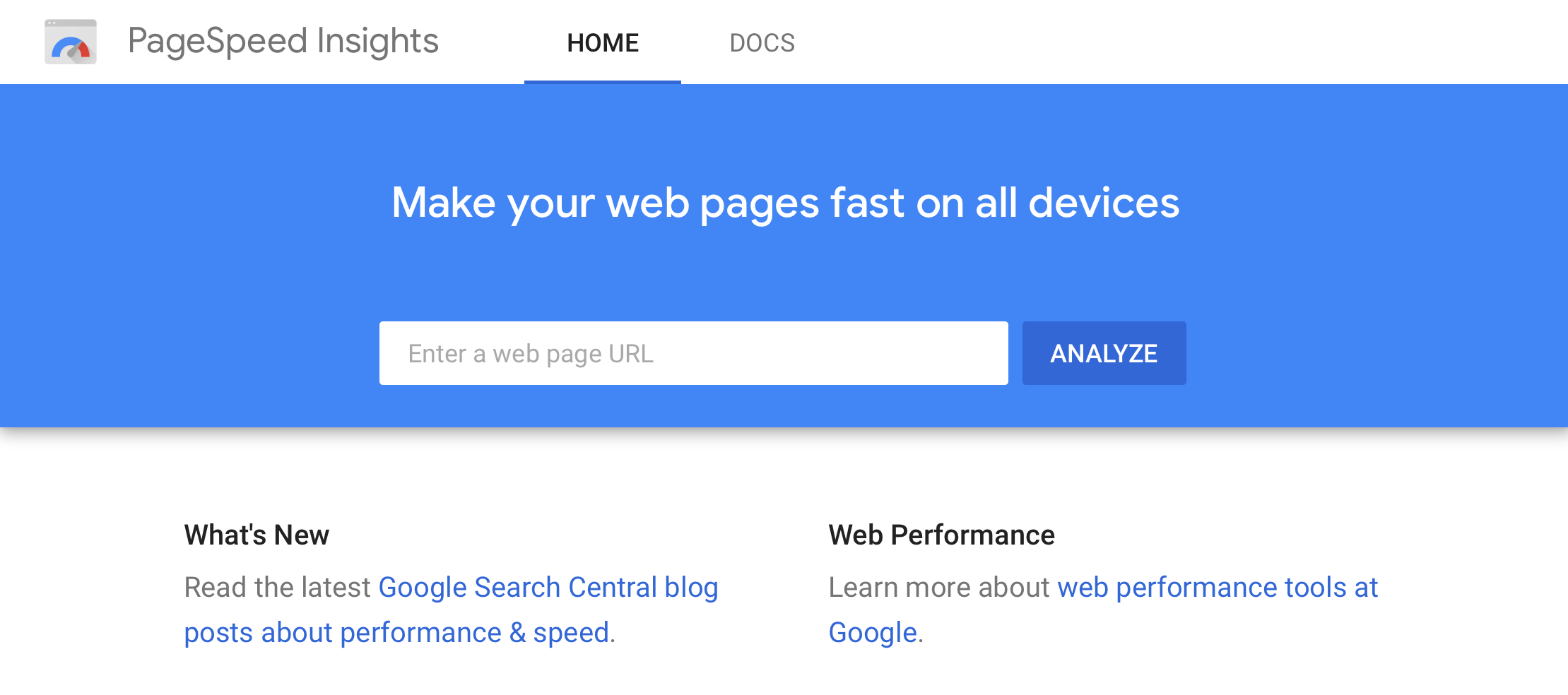1568x695 pixels.
Task: Click the word Google ending the performance link
Action: (873, 633)
